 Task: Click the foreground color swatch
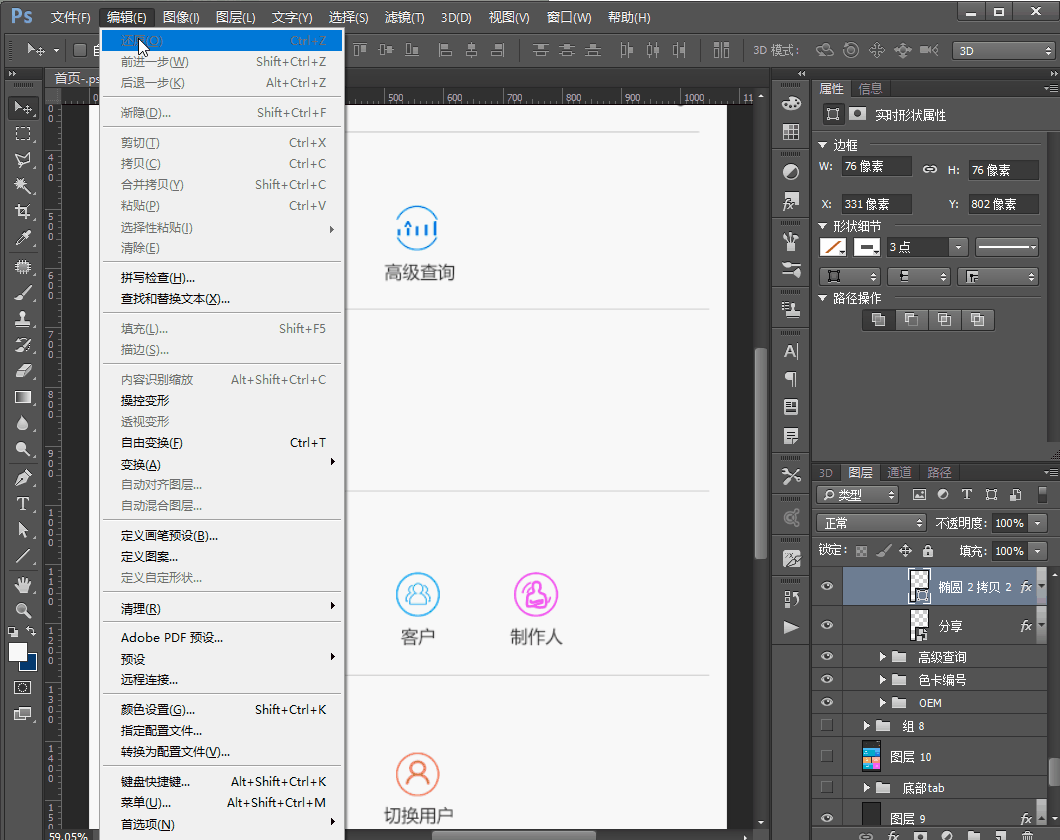tap(18, 652)
